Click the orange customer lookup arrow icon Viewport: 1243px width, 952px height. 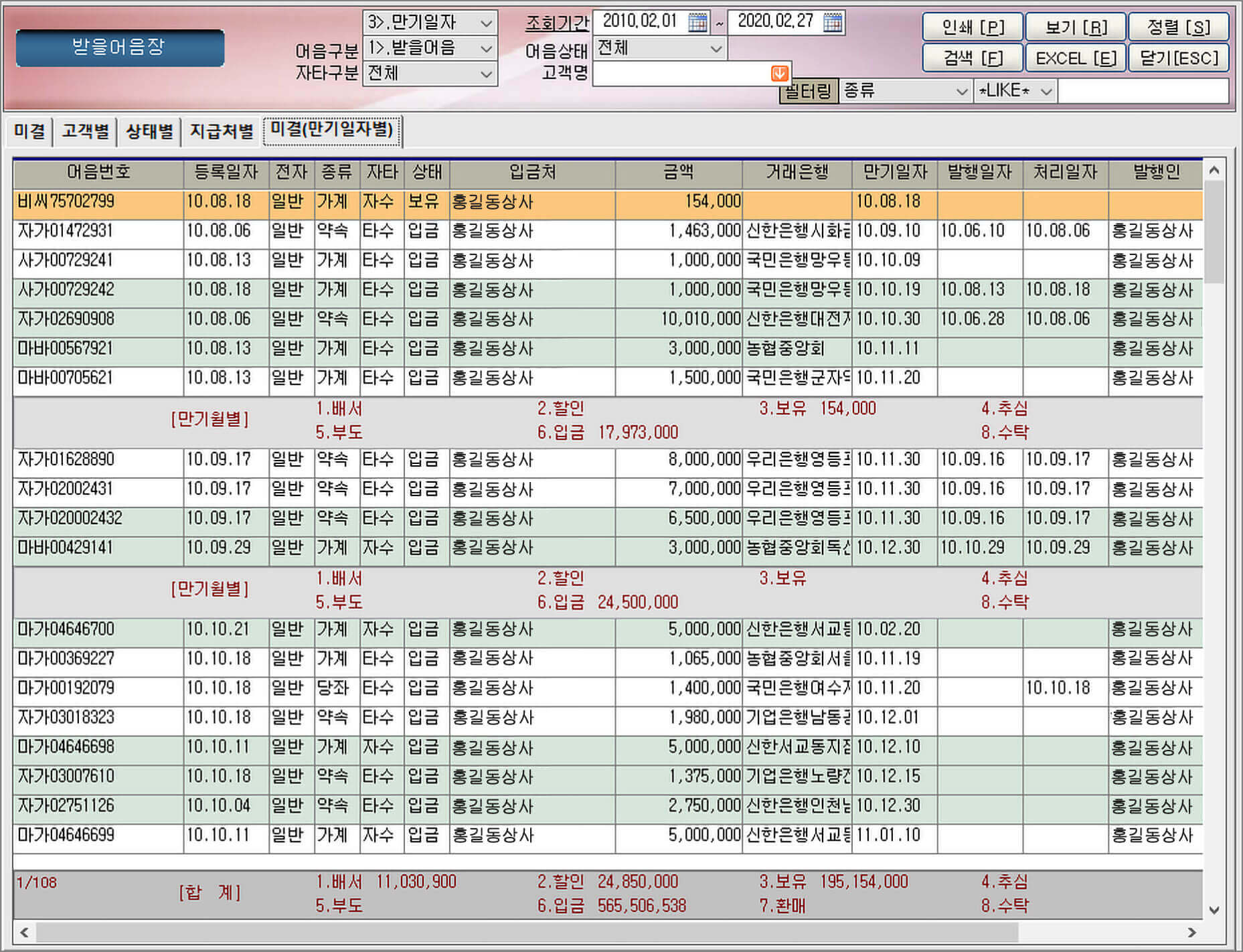click(779, 73)
